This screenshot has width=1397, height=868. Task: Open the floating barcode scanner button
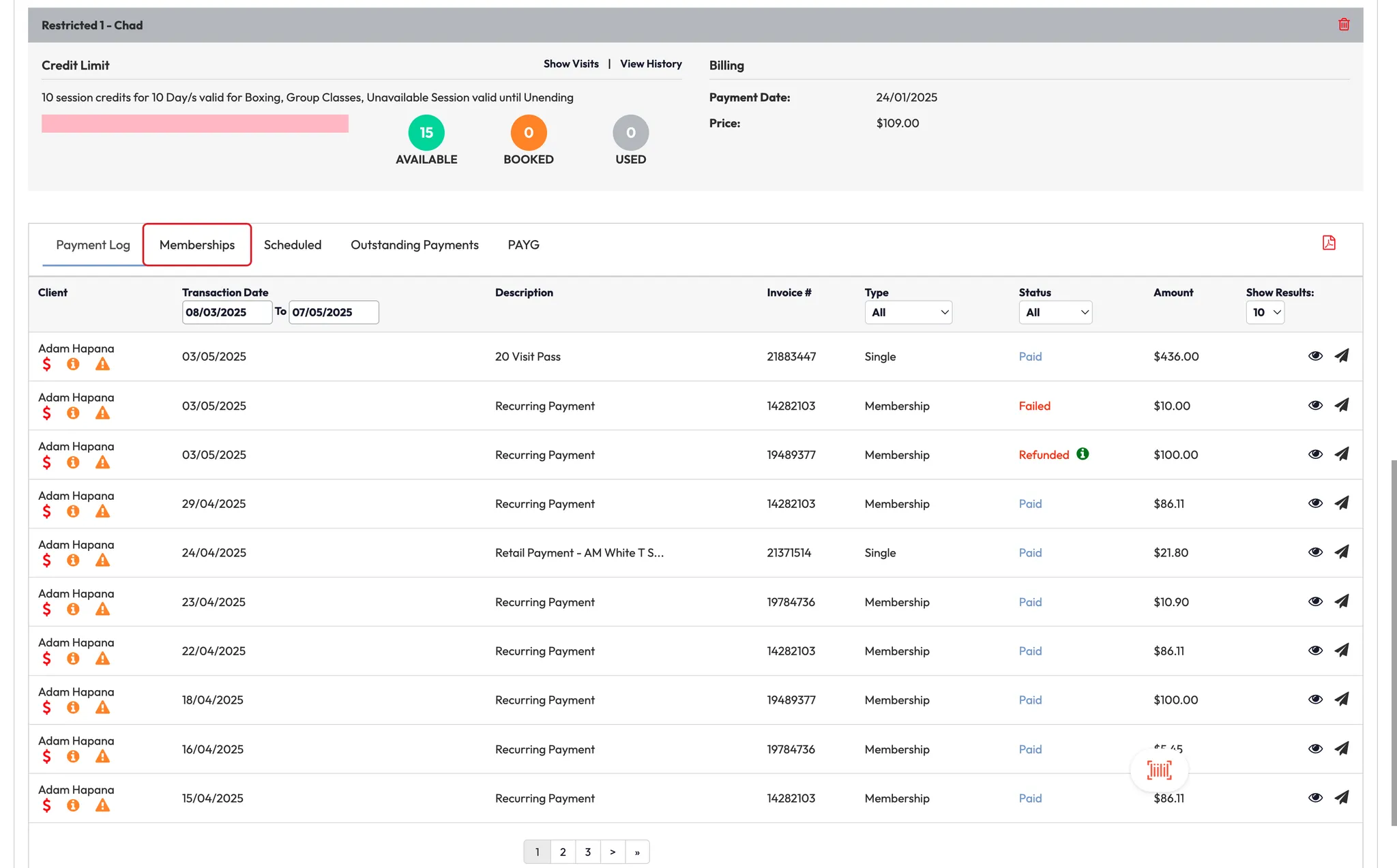tap(1159, 770)
